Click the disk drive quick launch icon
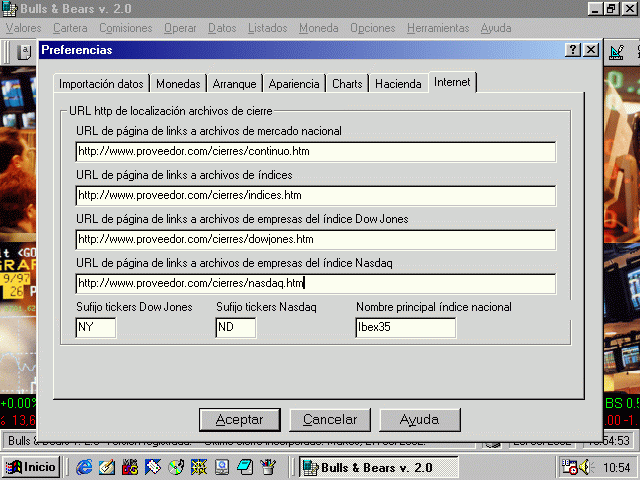The height and width of the screenshot is (480, 640). coord(222,467)
